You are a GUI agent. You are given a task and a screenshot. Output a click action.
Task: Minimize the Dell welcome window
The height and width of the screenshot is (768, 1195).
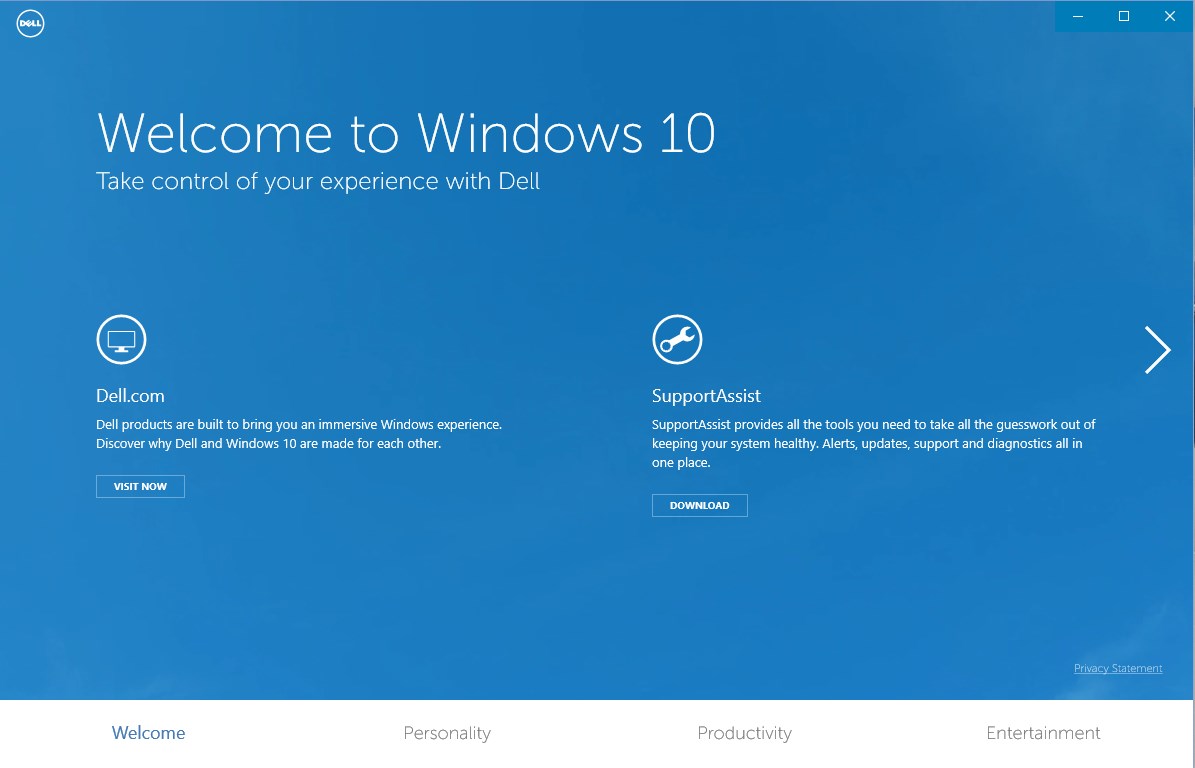point(1078,16)
